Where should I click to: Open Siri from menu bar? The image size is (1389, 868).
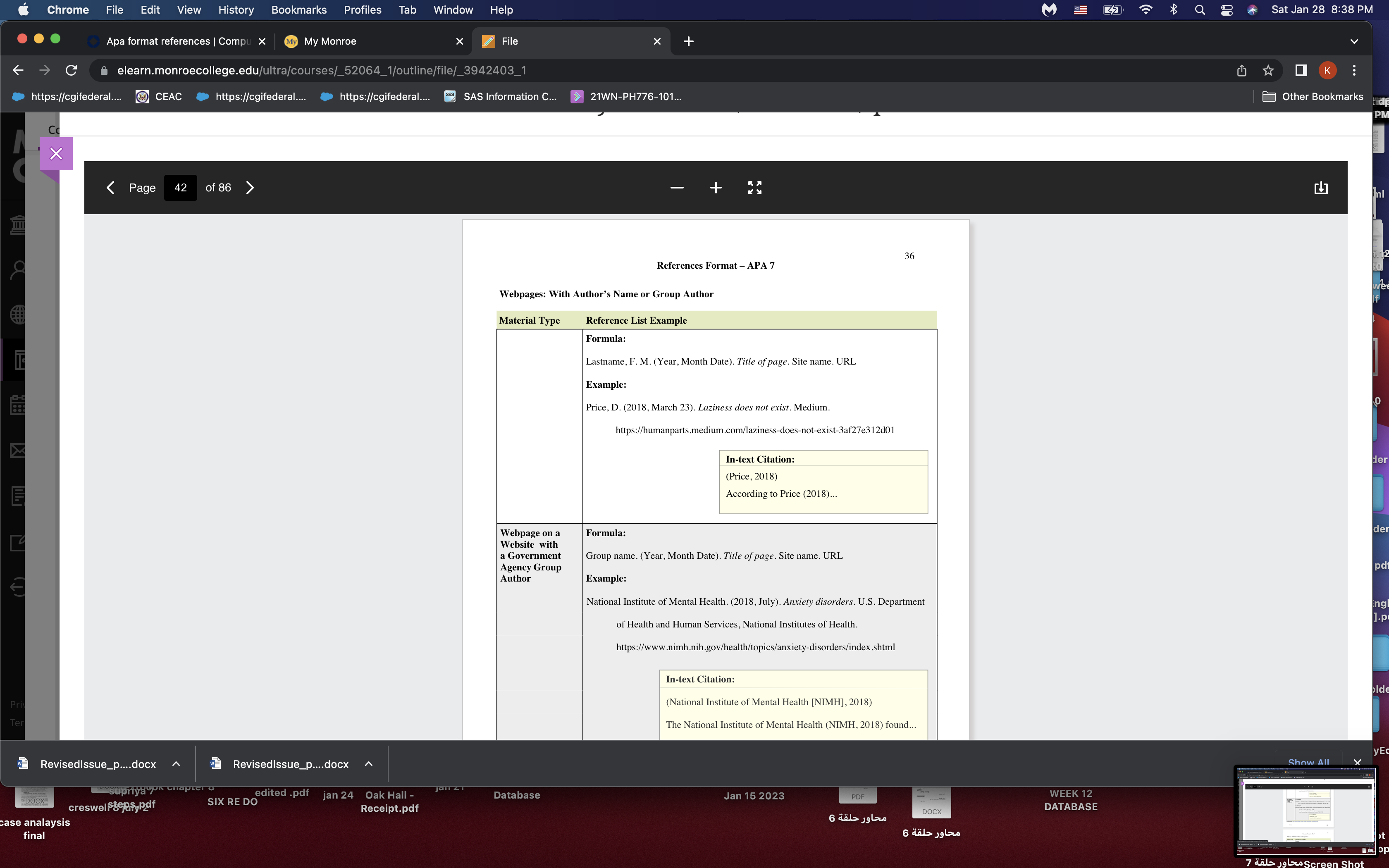[1253, 10]
